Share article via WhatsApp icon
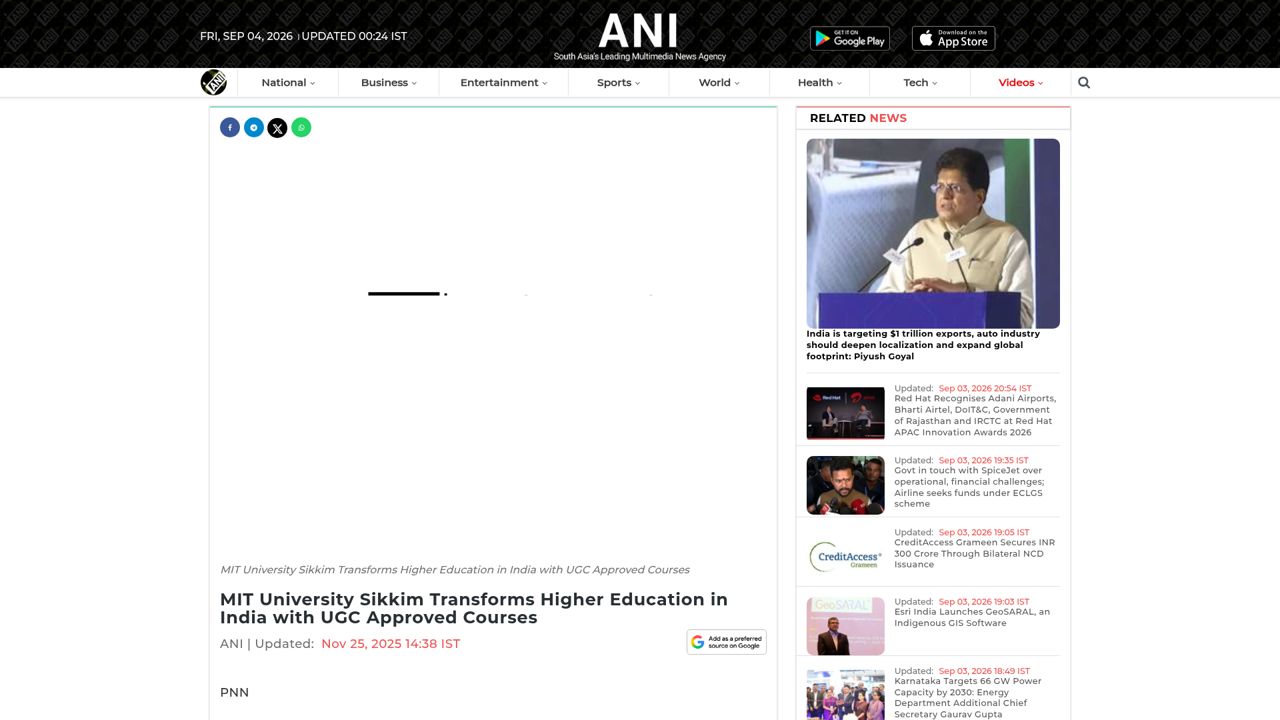 pyautogui.click(x=301, y=127)
